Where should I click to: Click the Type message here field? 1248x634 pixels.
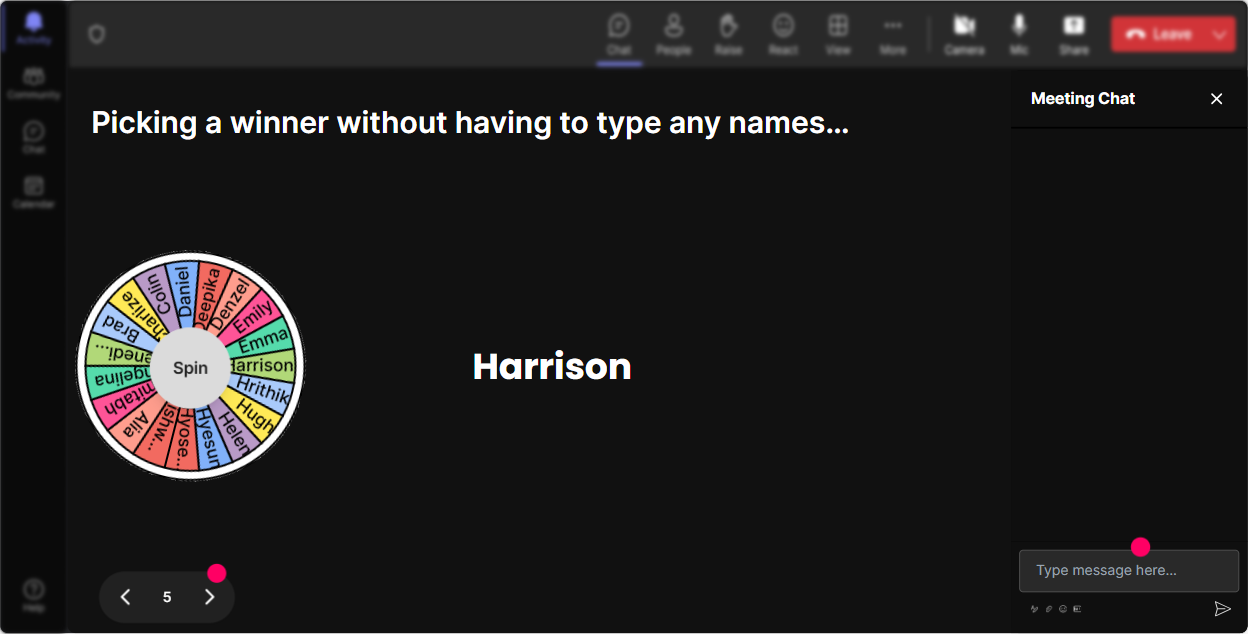pos(1129,570)
